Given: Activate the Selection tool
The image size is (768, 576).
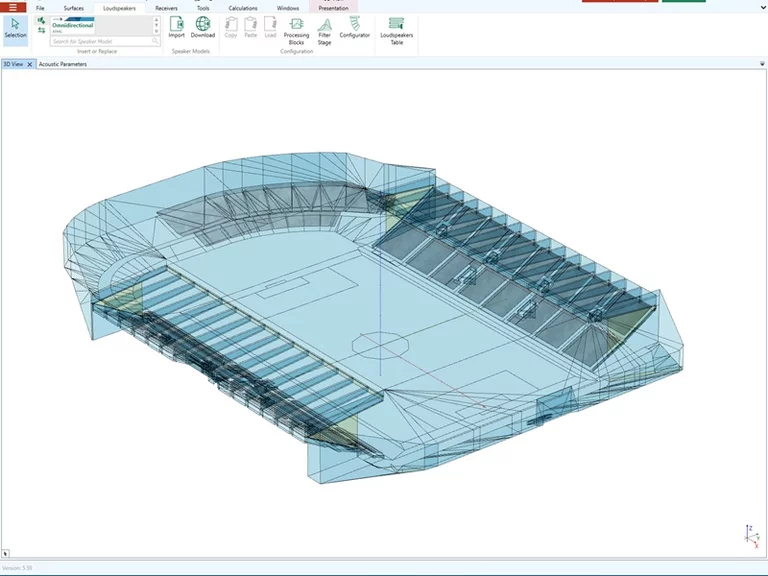Looking at the screenshot, I should point(15,28).
